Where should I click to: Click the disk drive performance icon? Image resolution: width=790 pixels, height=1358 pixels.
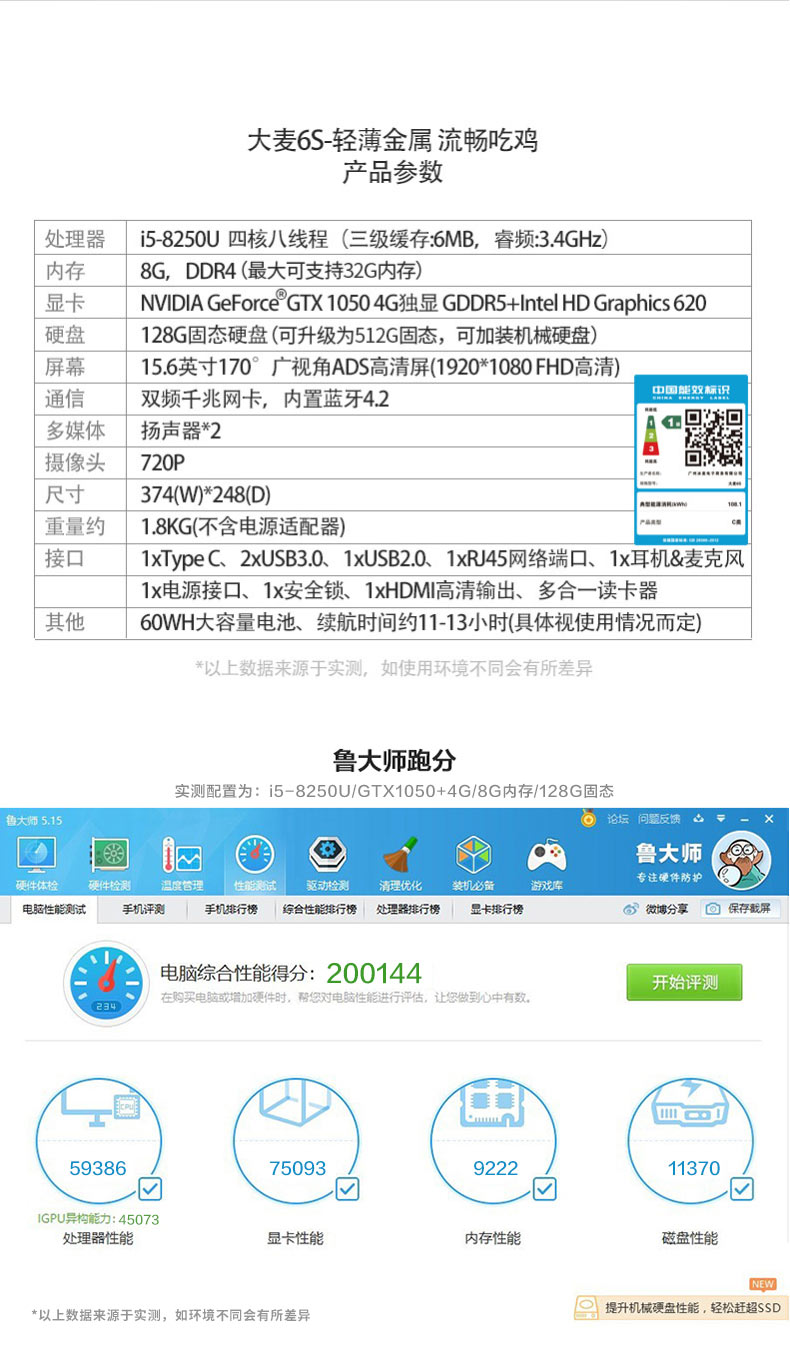tap(693, 1102)
